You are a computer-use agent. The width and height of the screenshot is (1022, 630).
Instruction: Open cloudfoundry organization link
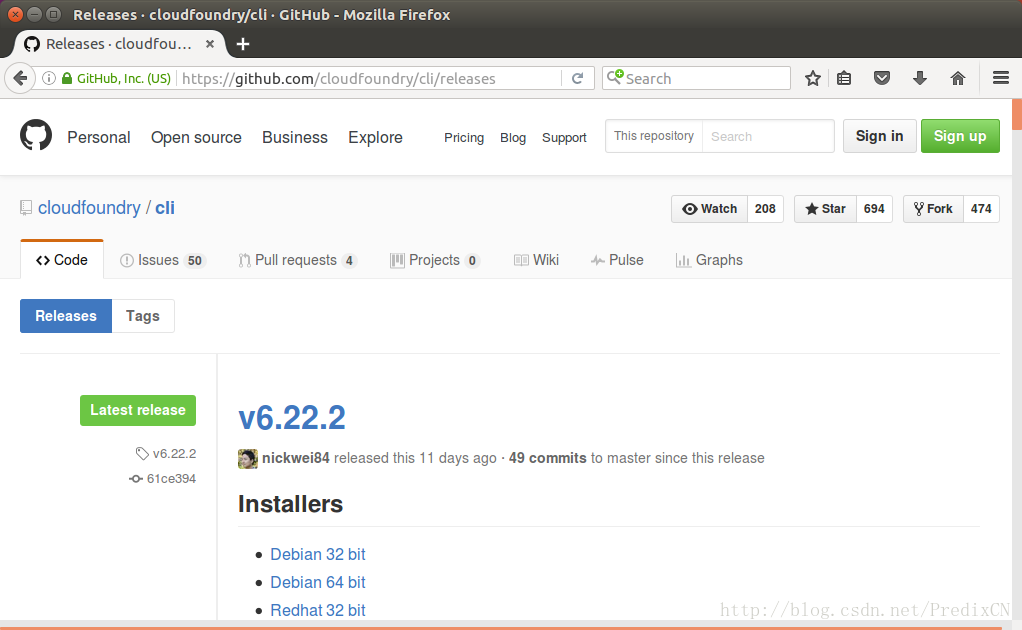tap(89, 208)
